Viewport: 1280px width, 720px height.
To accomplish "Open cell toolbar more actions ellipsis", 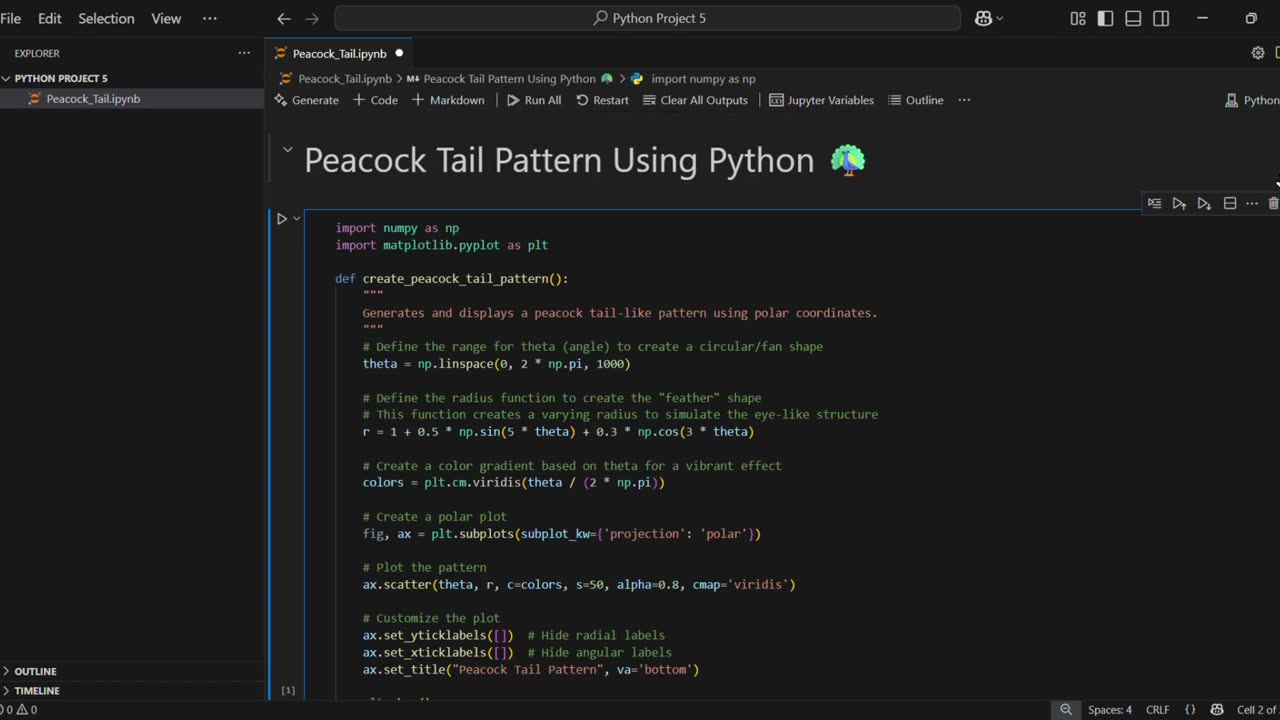I will point(1251,203).
